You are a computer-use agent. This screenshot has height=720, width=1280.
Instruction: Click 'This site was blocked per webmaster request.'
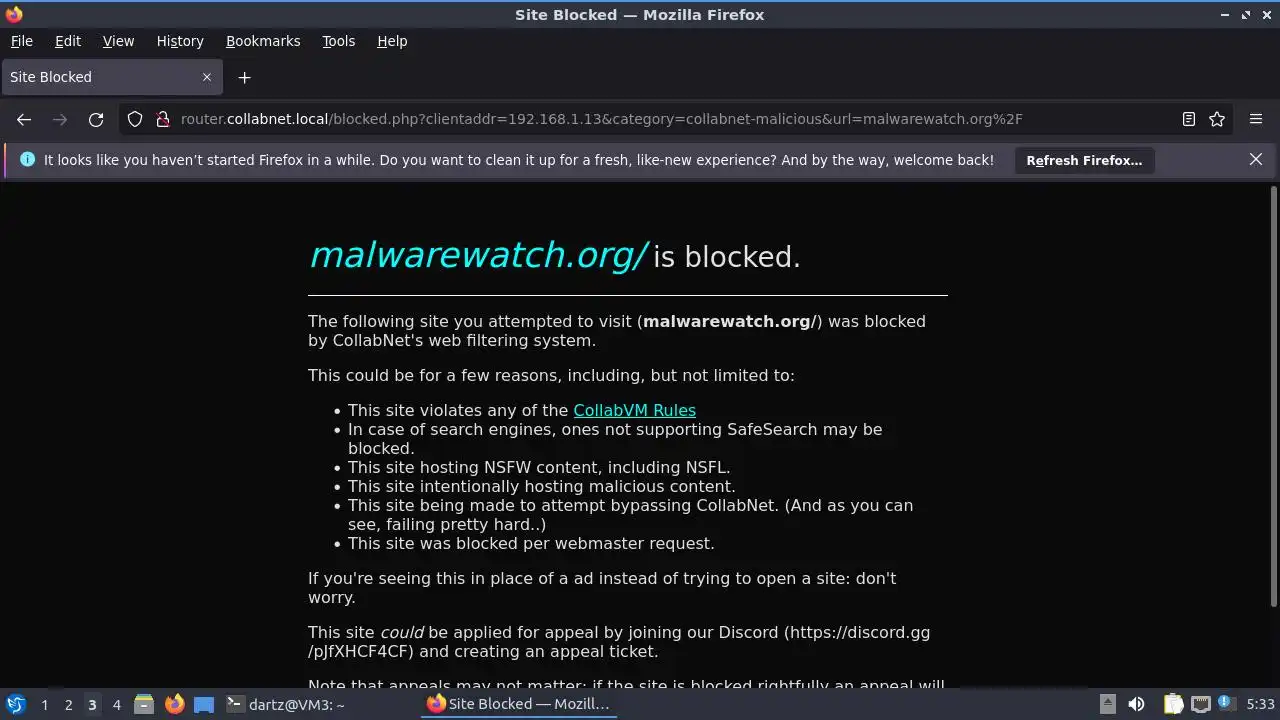click(531, 543)
